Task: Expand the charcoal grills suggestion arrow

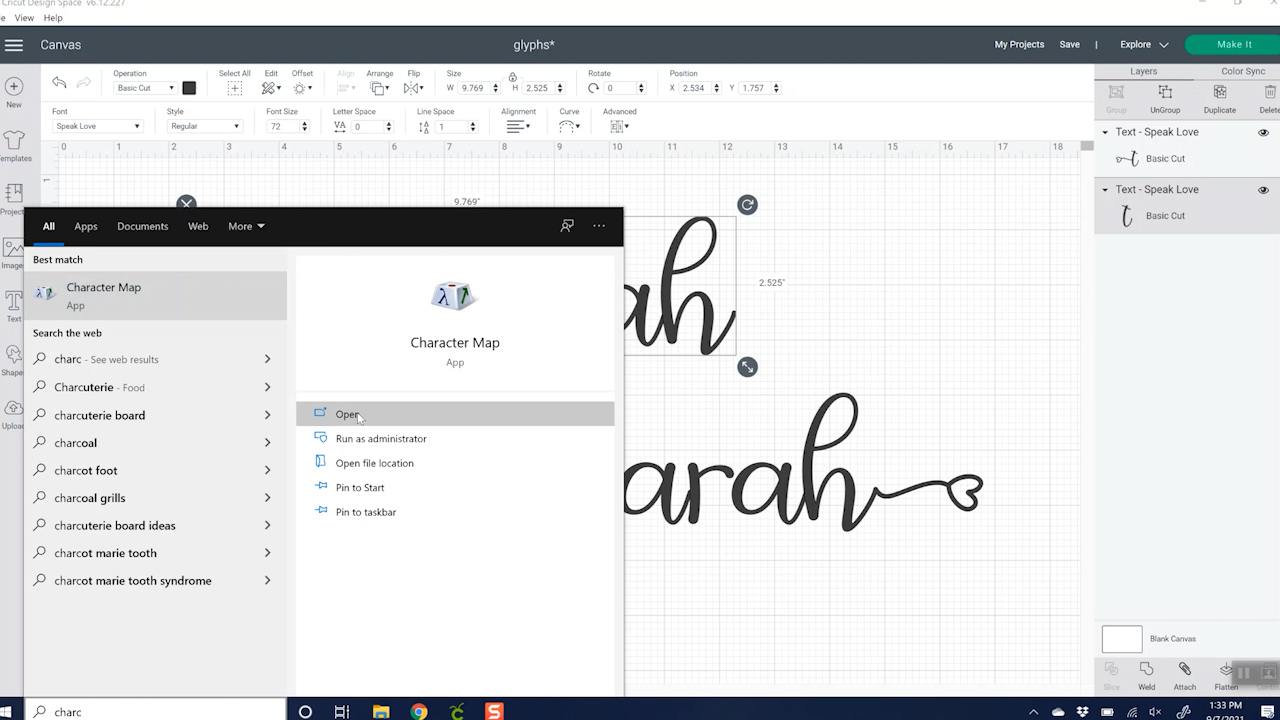Action: pyautogui.click(x=268, y=498)
